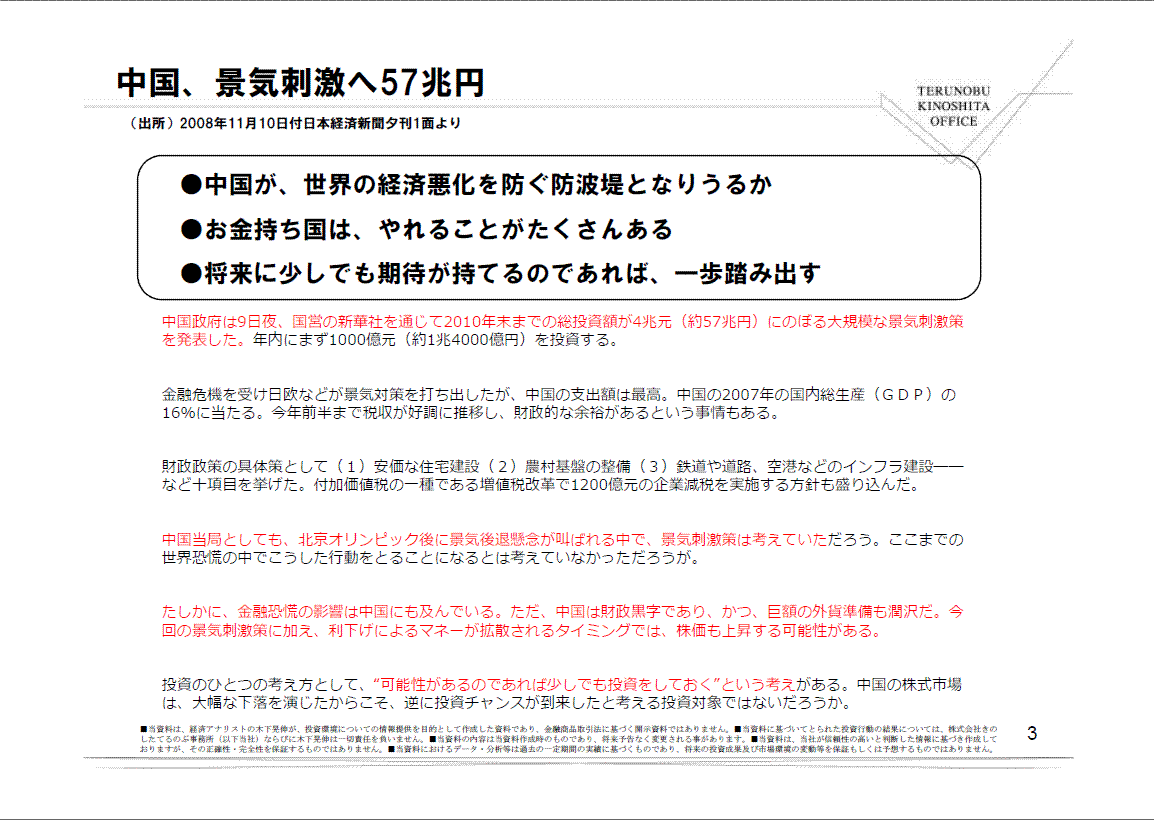This screenshot has width=1154, height=820.
Task: Click the bullet dot before 中国が
Action: tap(191, 185)
